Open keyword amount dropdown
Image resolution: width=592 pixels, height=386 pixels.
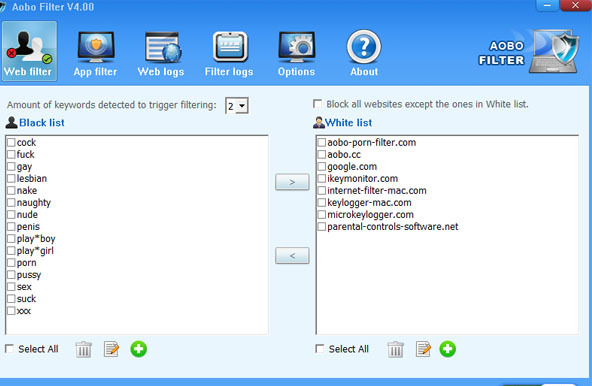click(x=242, y=106)
